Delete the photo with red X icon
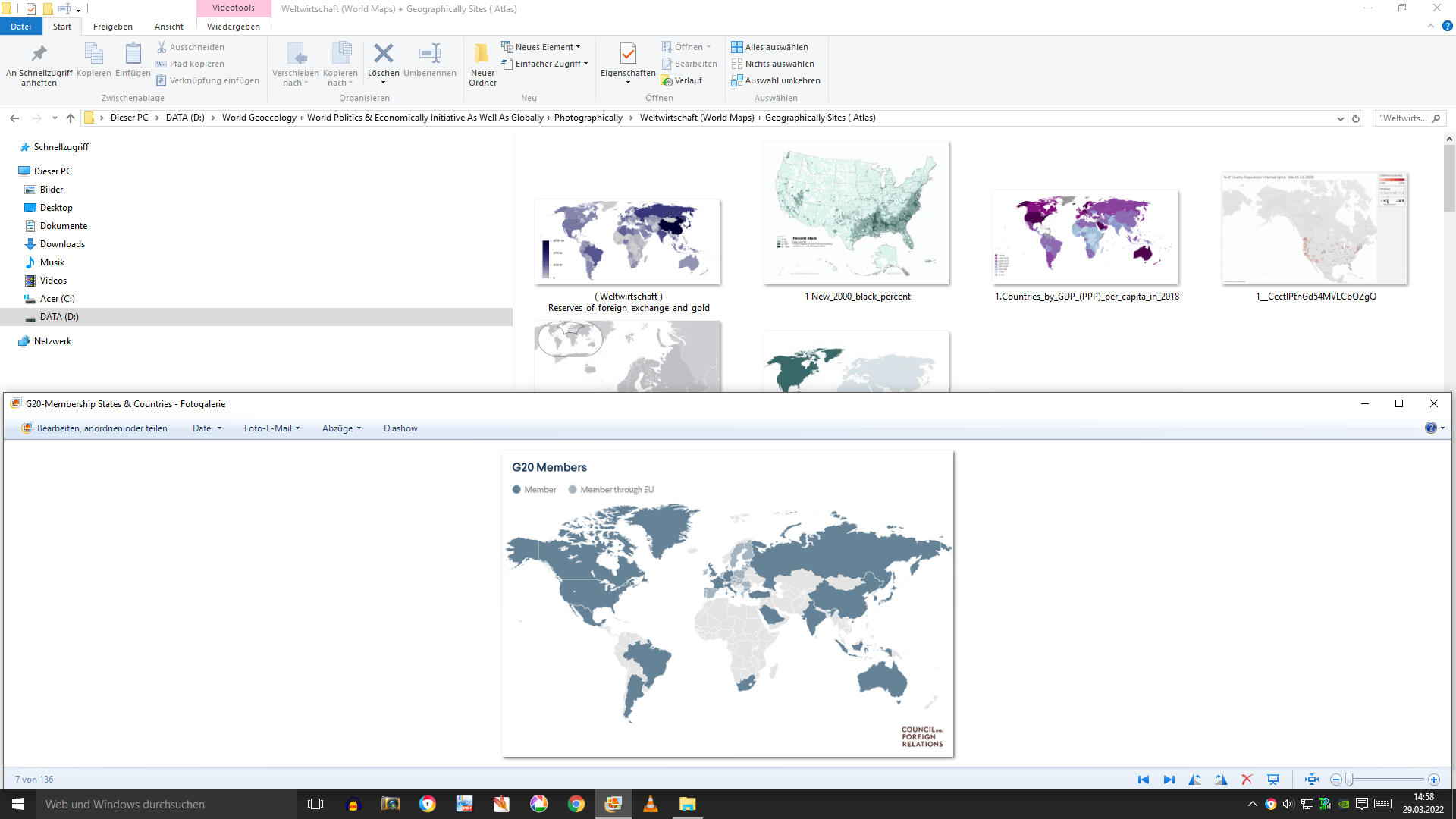The image size is (1456, 819). (x=1247, y=780)
